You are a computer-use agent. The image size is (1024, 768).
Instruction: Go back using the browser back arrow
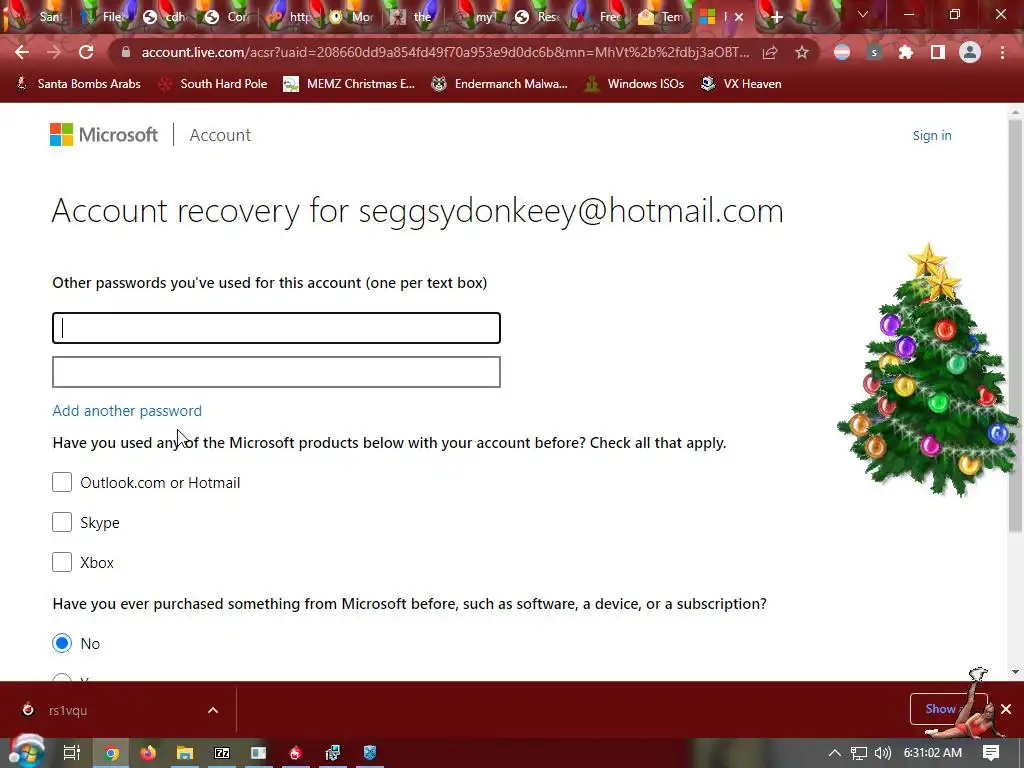[x=22, y=52]
